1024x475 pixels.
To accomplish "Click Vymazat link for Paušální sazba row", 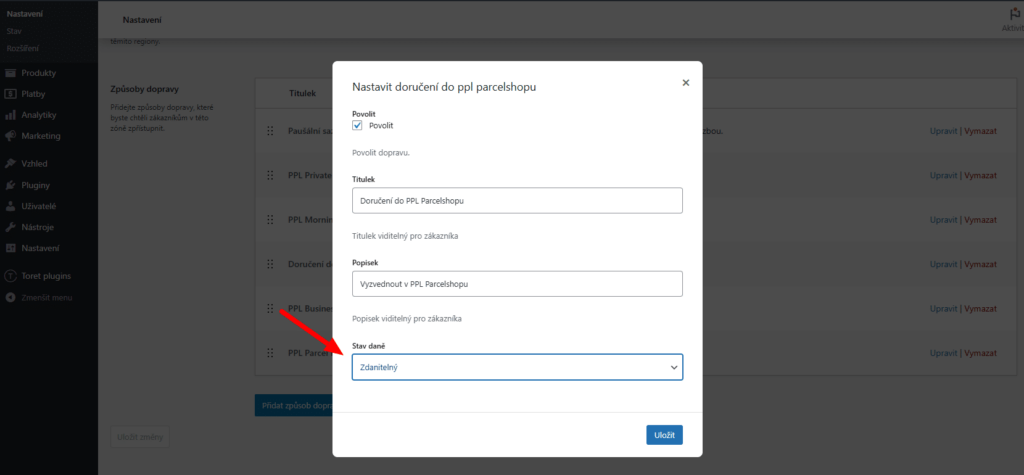I will pos(980,131).
